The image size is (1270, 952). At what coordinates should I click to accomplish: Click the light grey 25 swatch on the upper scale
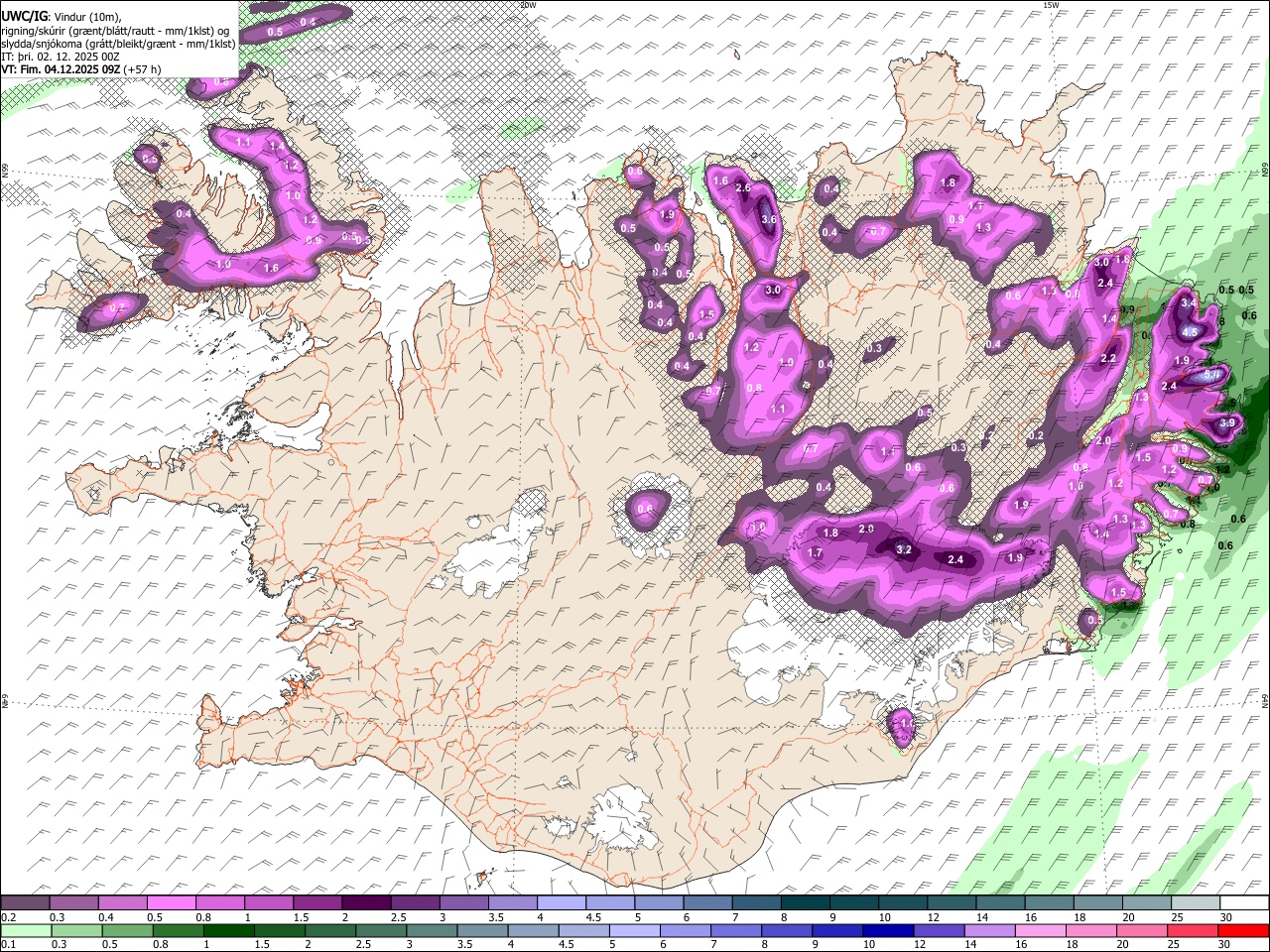click(x=1195, y=903)
